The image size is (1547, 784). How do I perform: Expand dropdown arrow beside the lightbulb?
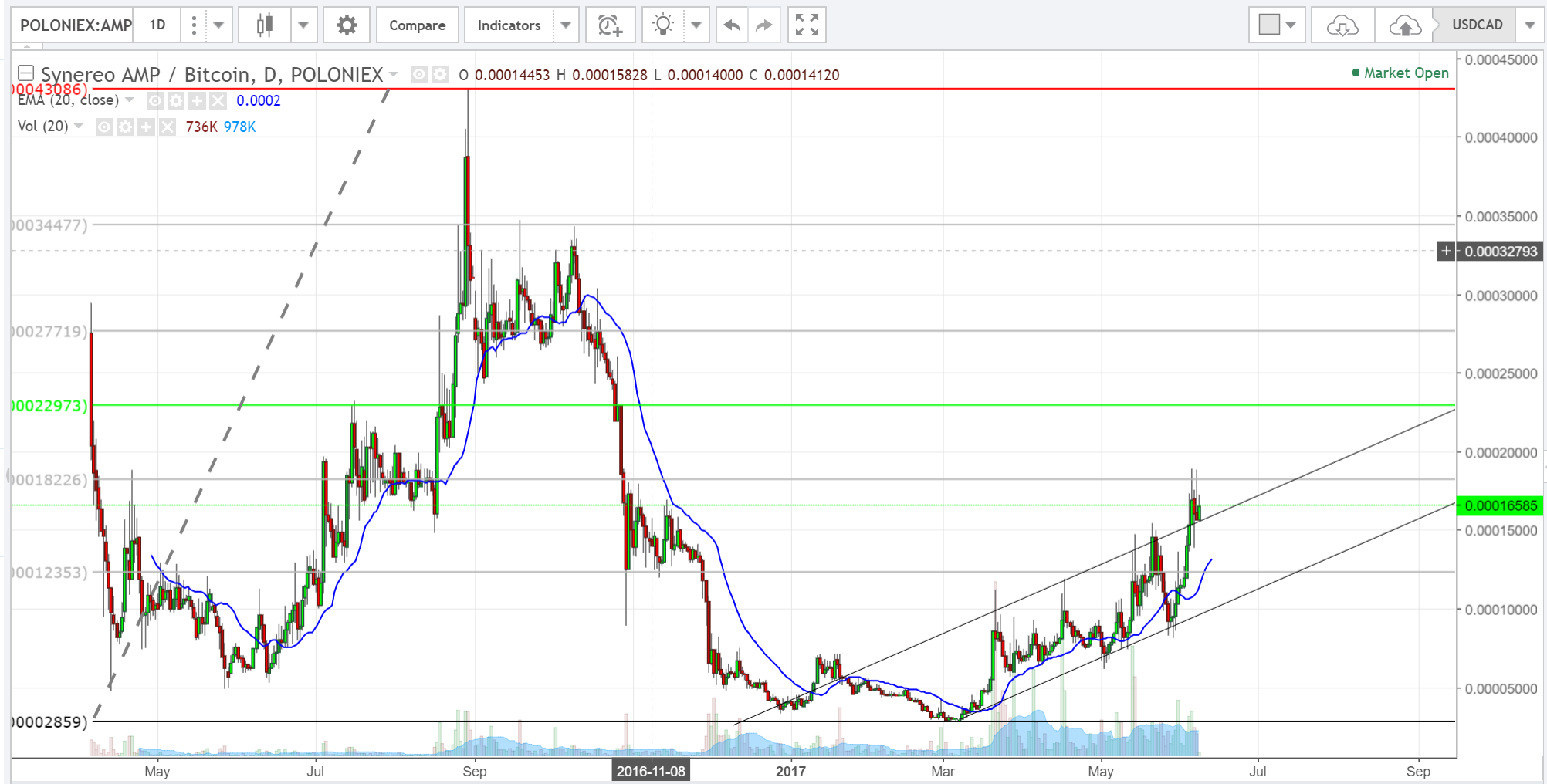coord(696,25)
